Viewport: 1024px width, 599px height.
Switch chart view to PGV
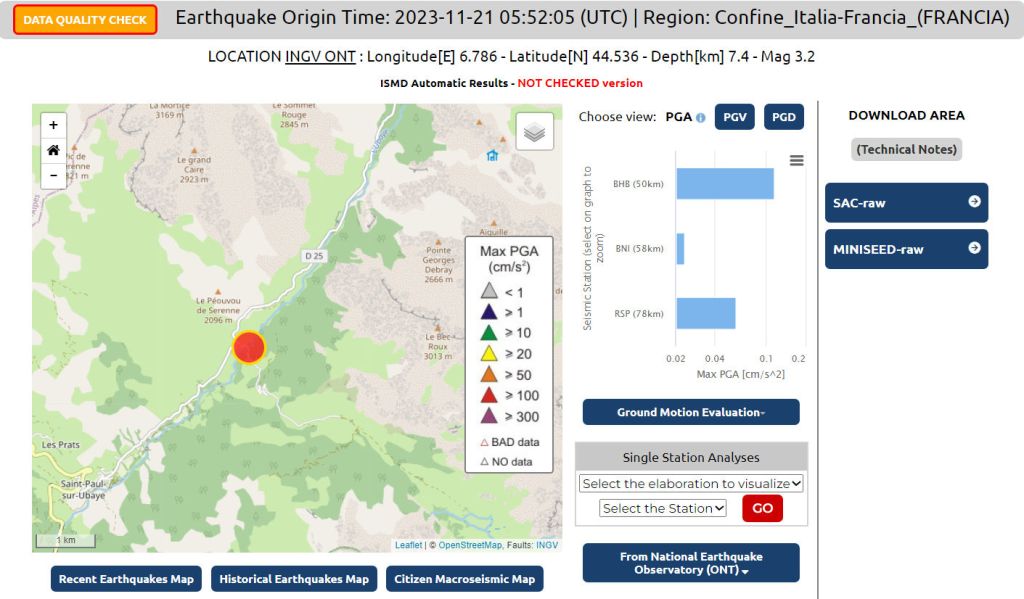click(x=735, y=117)
